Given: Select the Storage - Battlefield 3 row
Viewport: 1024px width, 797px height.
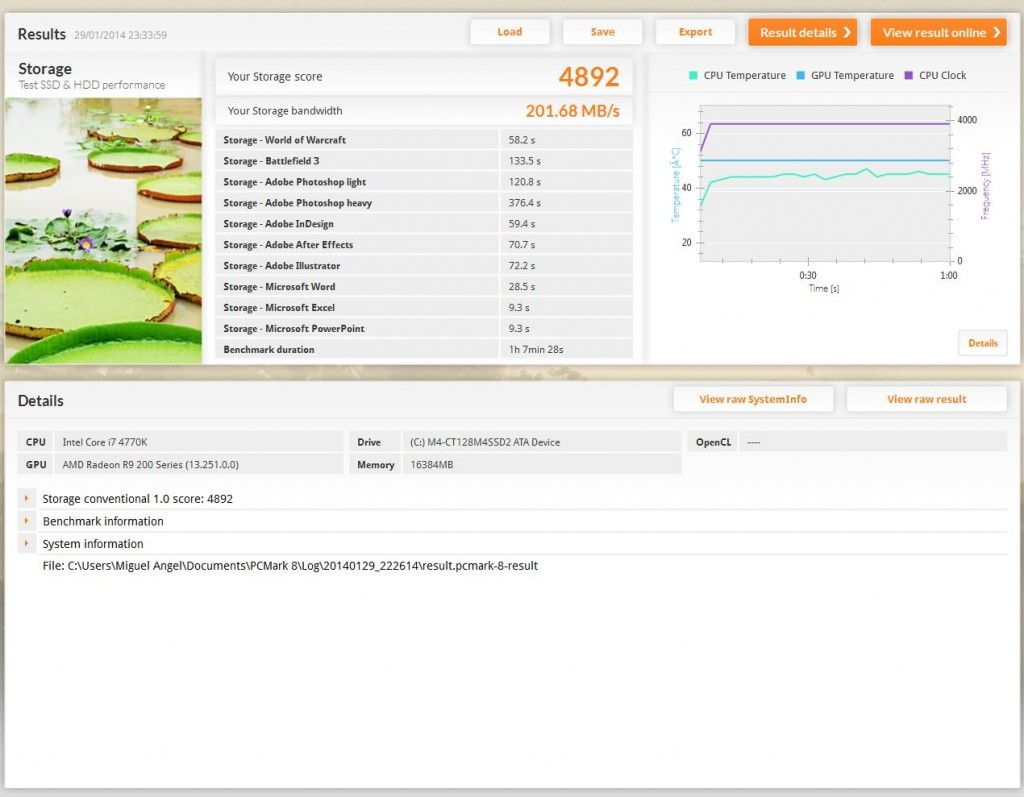Looking at the screenshot, I should 424,161.
